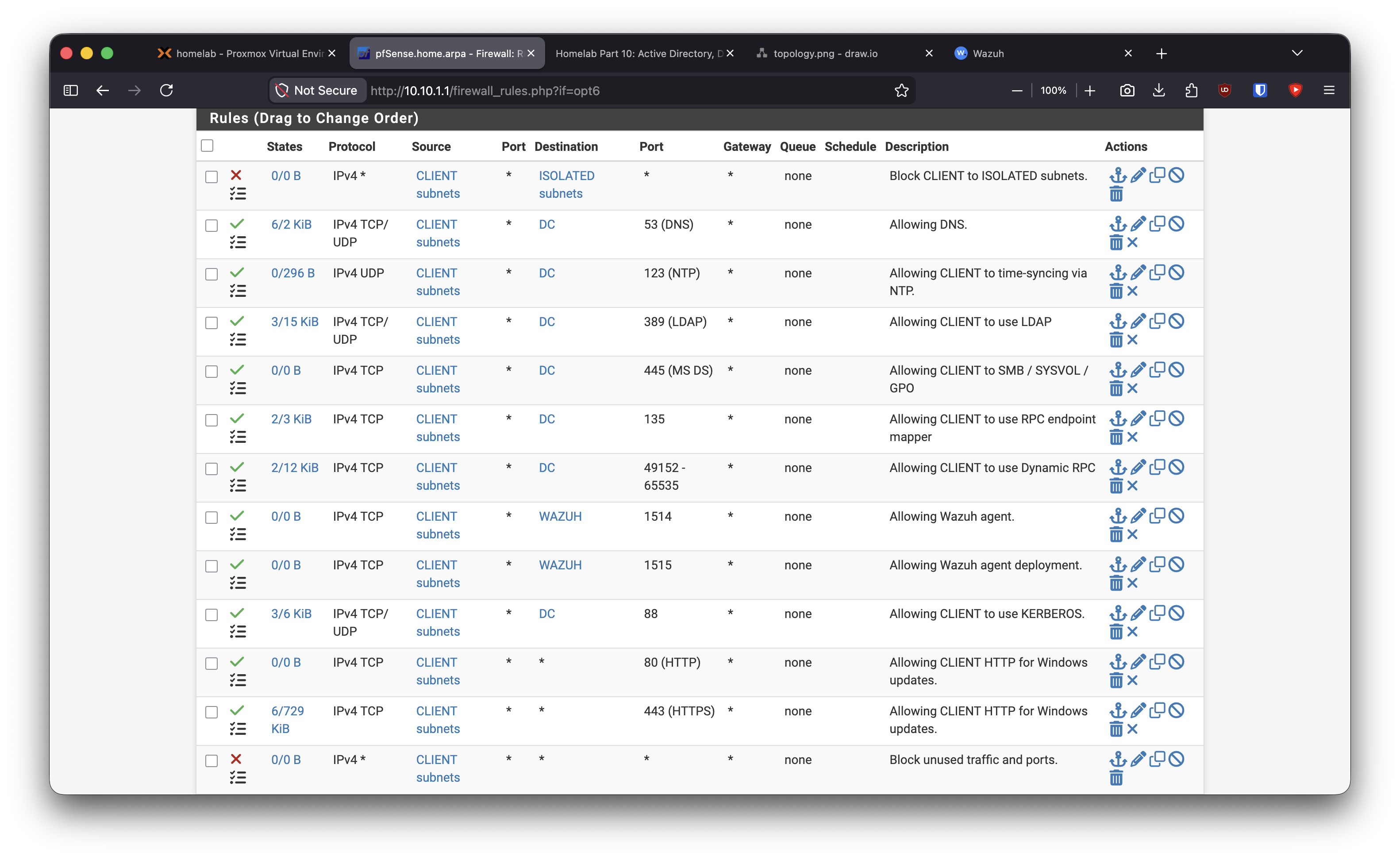Kill states on the NTP rule
Viewport: 1400px width, 860px height.
click(1133, 291)
